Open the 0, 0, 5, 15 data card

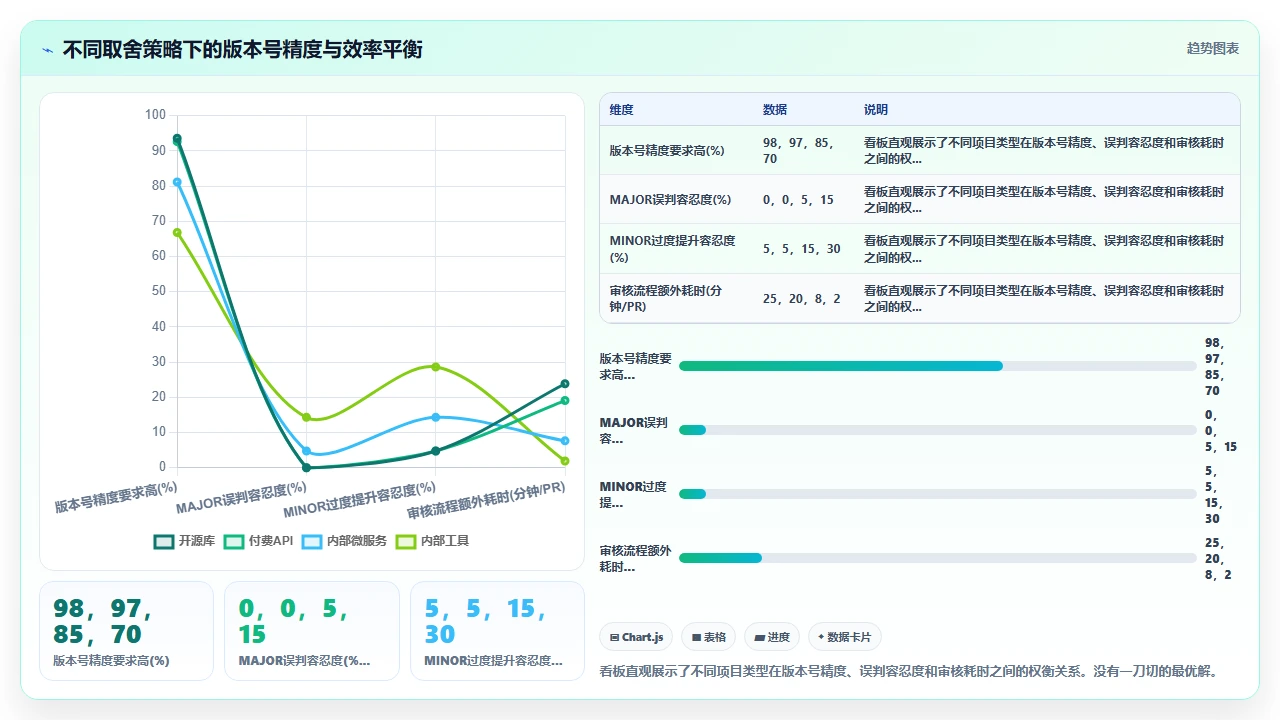click(312, 631)
